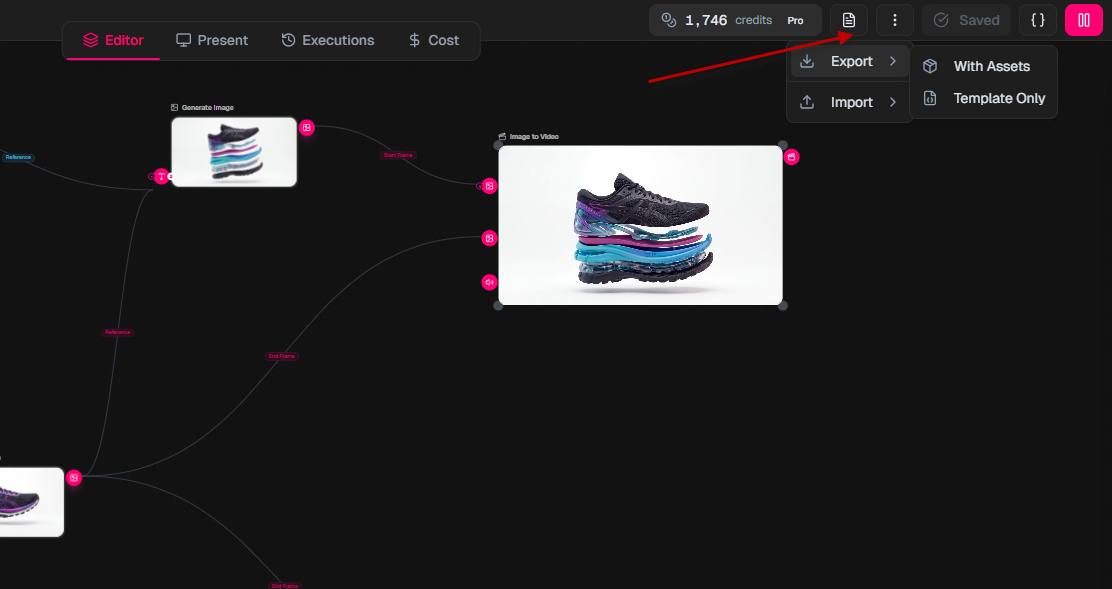Viewport: 1112px width, 589px height.
Task: Open the Executions tab
Action: coord(327,40)
